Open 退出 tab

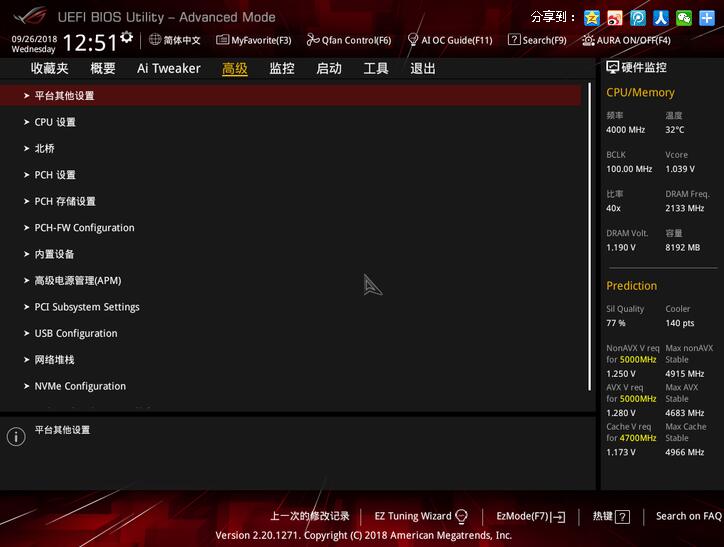pos(423,68)
